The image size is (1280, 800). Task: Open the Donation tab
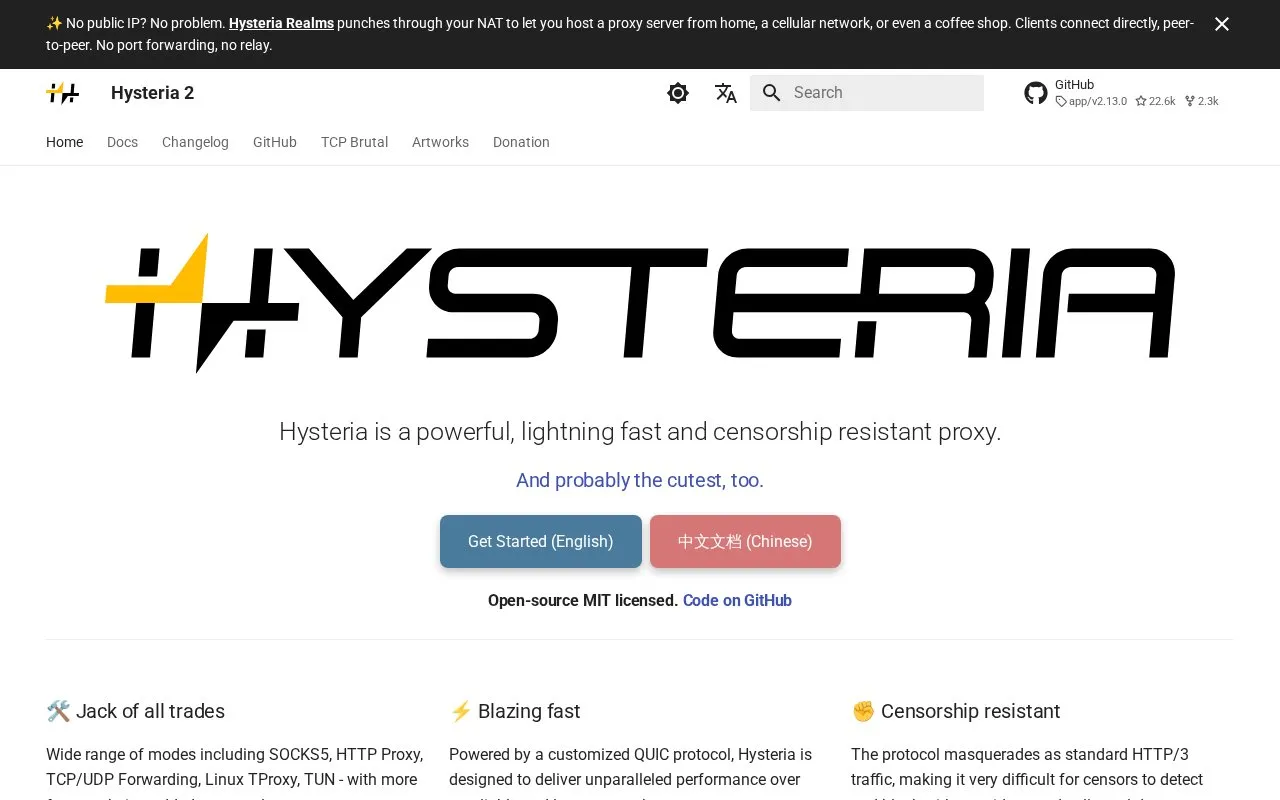click(521, 142)
